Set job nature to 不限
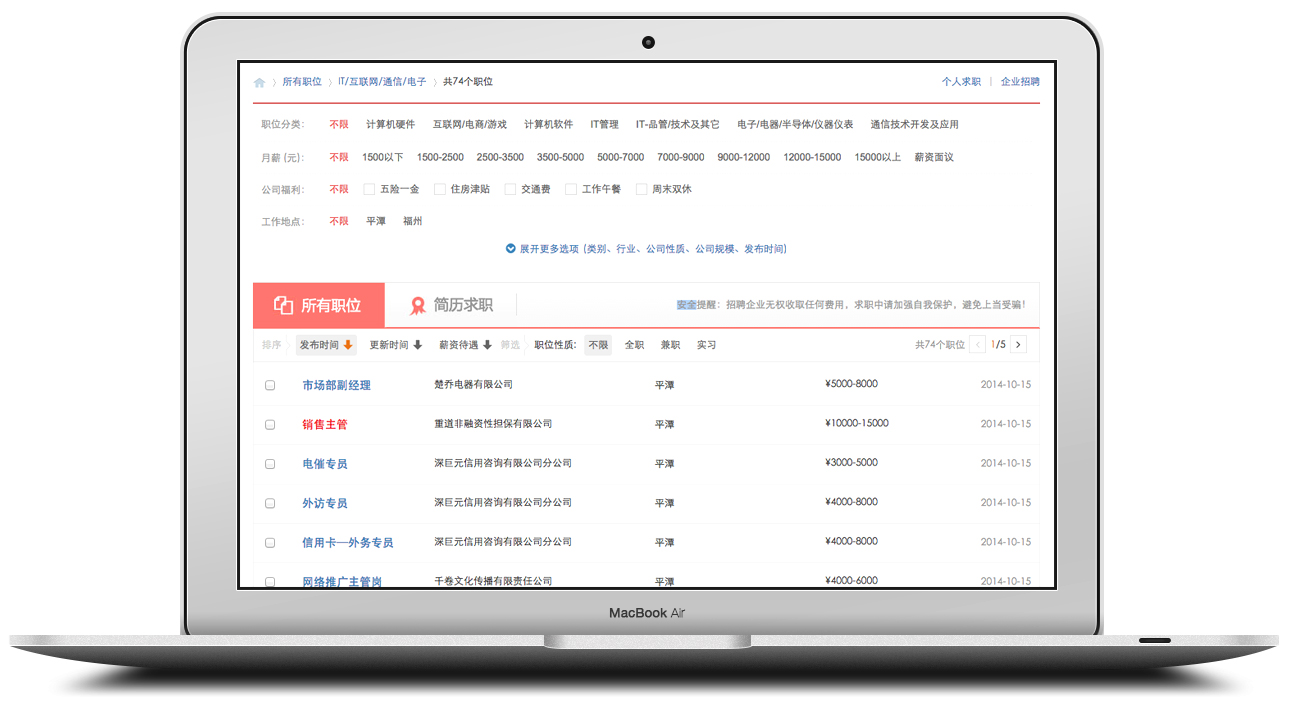 [598, 345]
